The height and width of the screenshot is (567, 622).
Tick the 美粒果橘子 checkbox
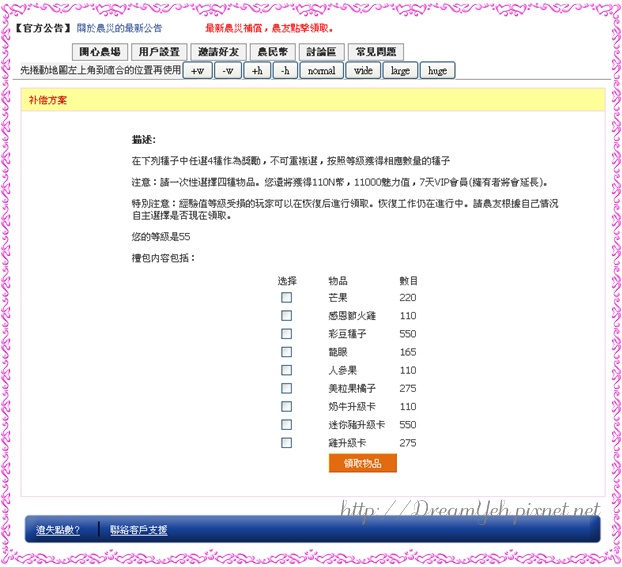click(286, 388)
